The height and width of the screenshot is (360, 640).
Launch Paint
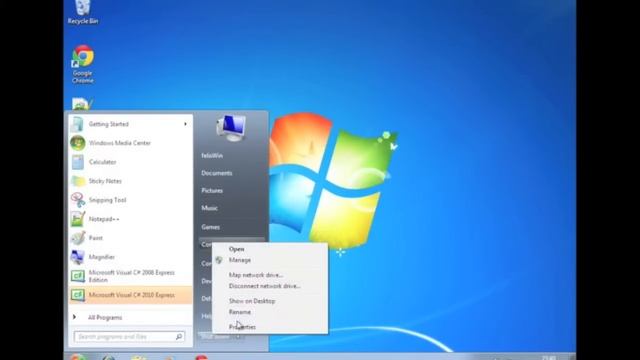130,238
